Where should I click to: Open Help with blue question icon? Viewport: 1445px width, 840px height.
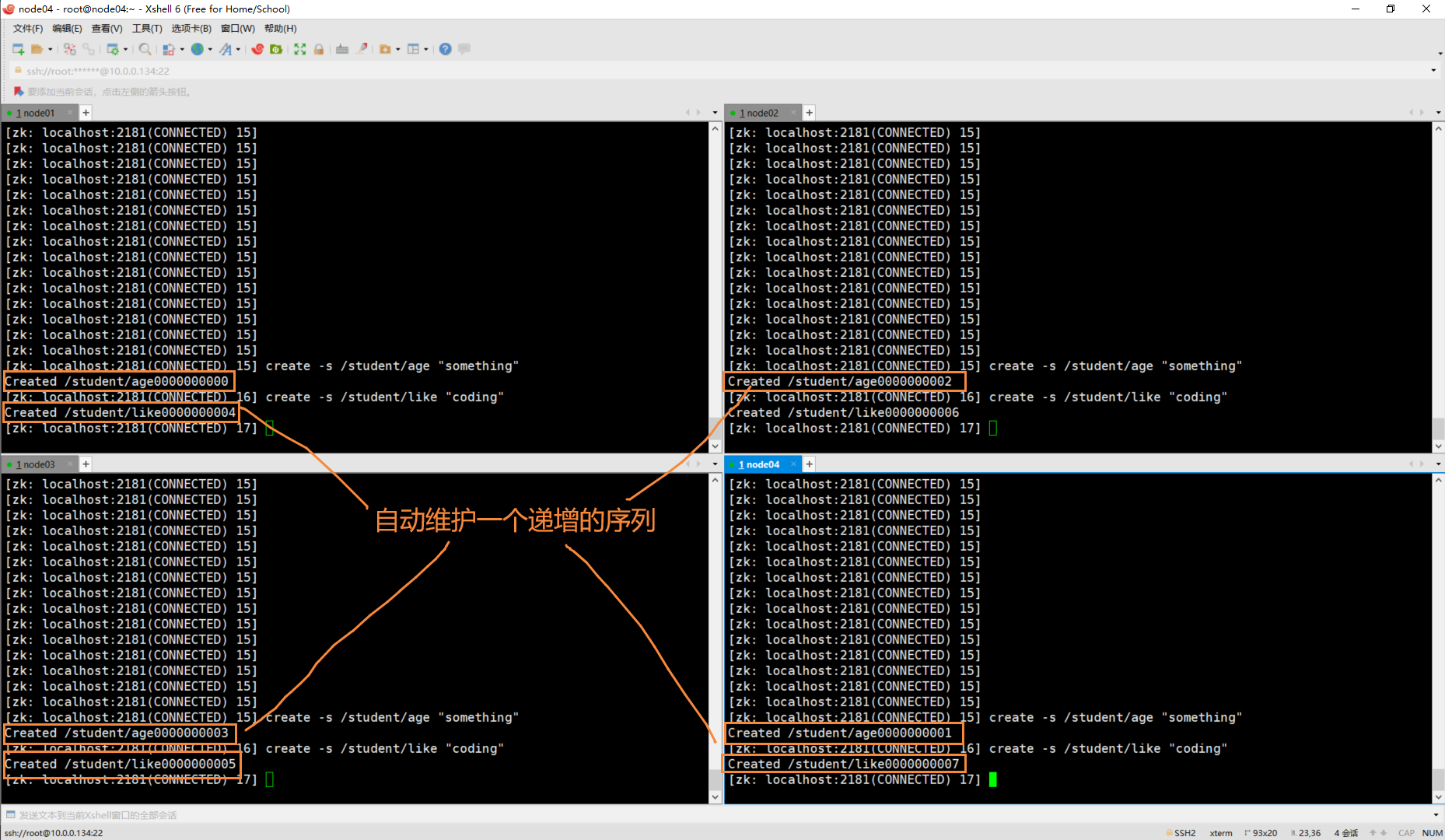tap(445, 49)
